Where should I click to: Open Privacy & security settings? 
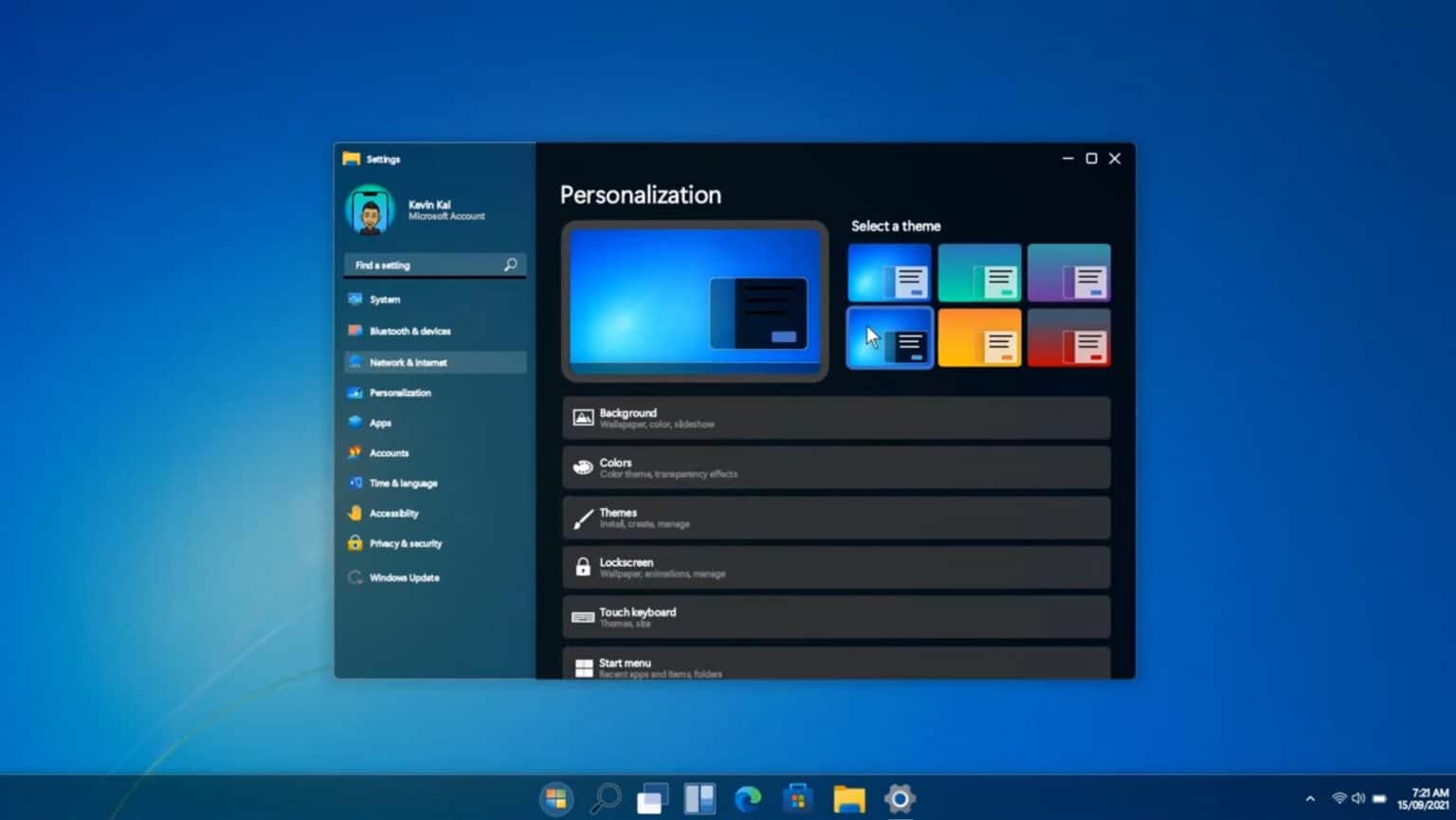(x=406, y=543)
